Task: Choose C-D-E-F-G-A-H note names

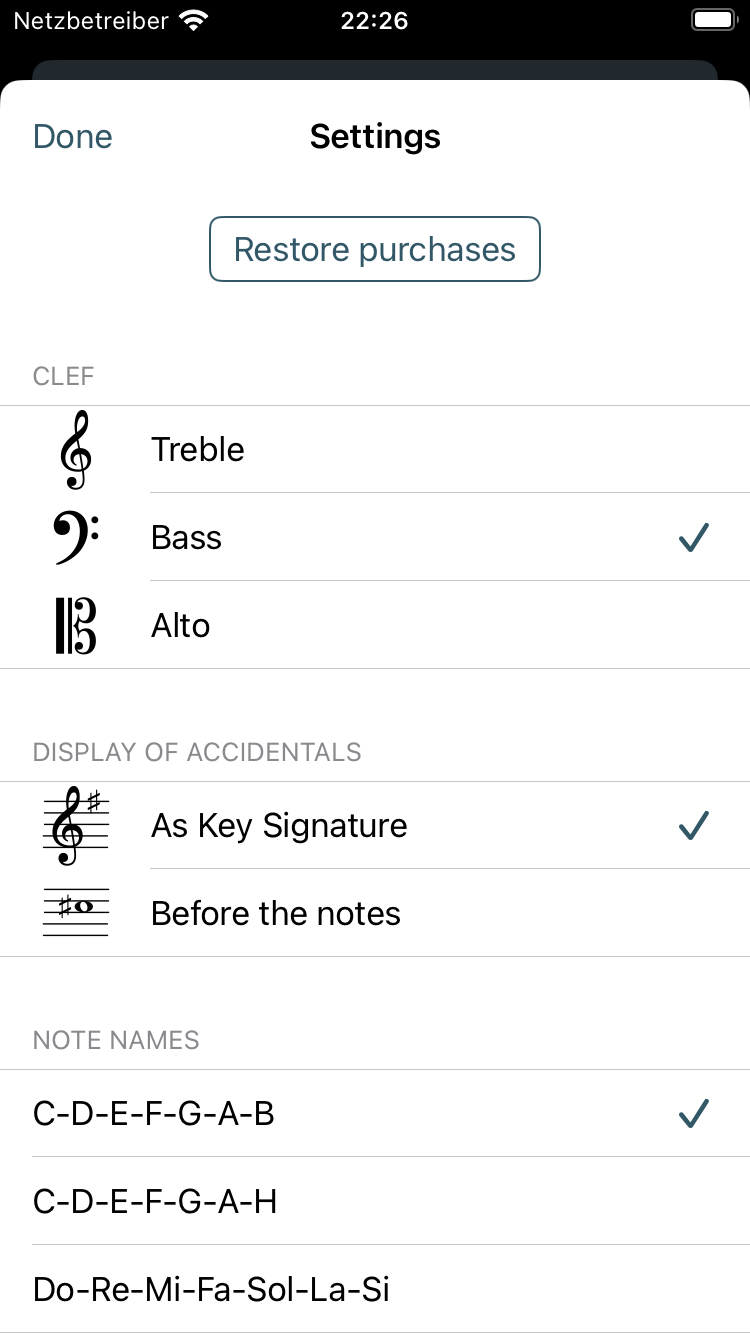Action: pyautogui.click(x=375, y=1202)
